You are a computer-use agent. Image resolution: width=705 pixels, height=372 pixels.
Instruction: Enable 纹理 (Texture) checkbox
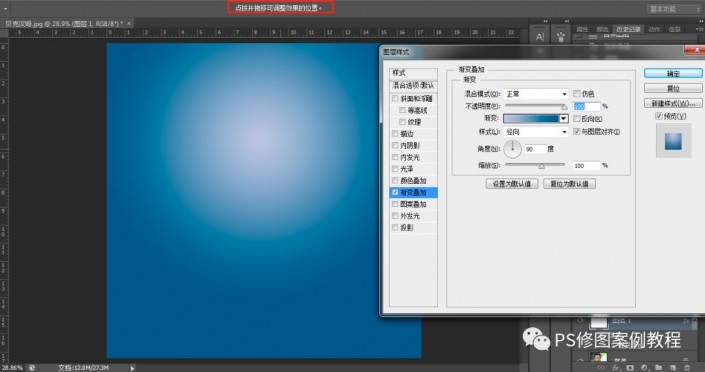tap(402, 122)
